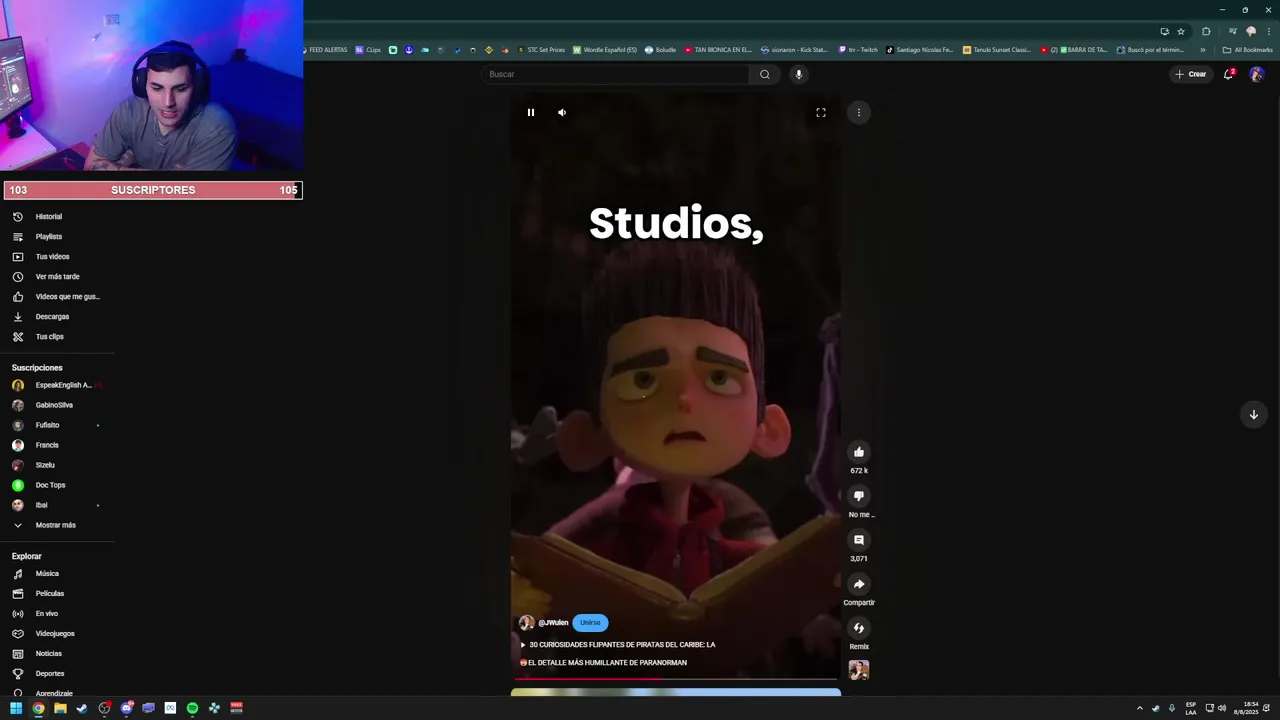
Task: Open the sound thumbnail below Remix
Action: coord(859,670)
